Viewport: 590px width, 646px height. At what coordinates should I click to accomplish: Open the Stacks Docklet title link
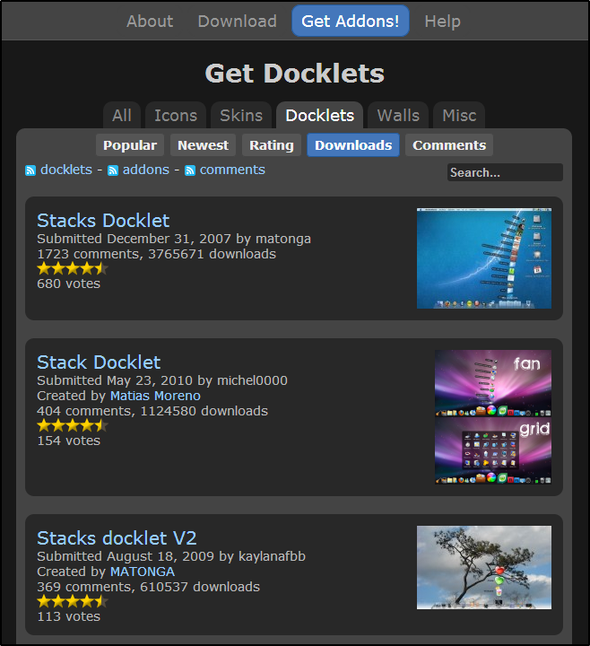[103, 220]
